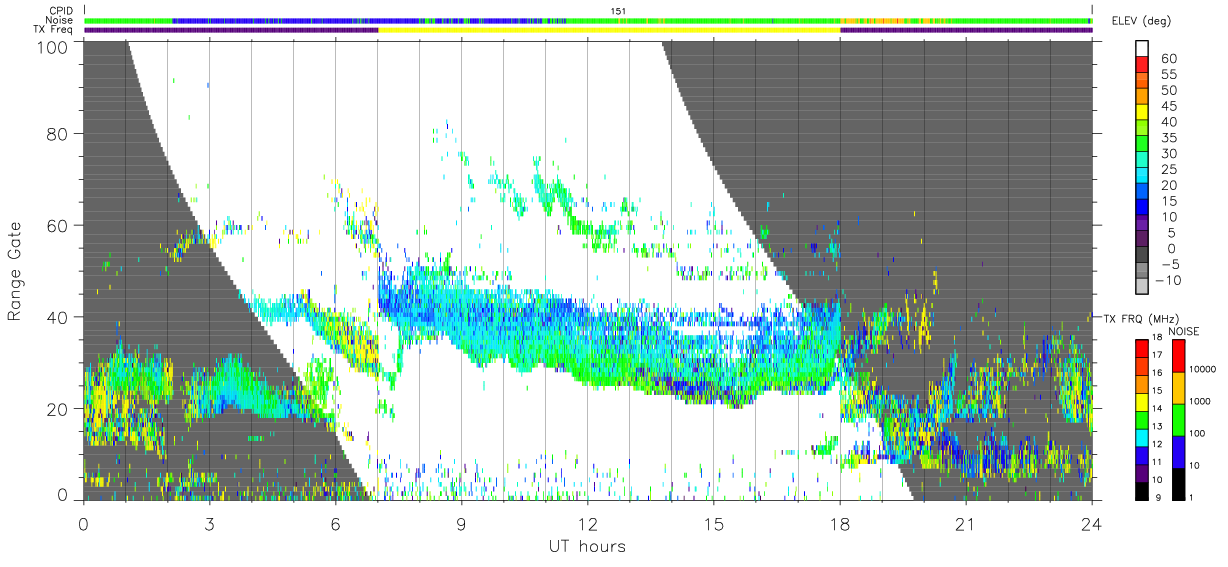Click the 'CPID' row label

pos(60,11)
